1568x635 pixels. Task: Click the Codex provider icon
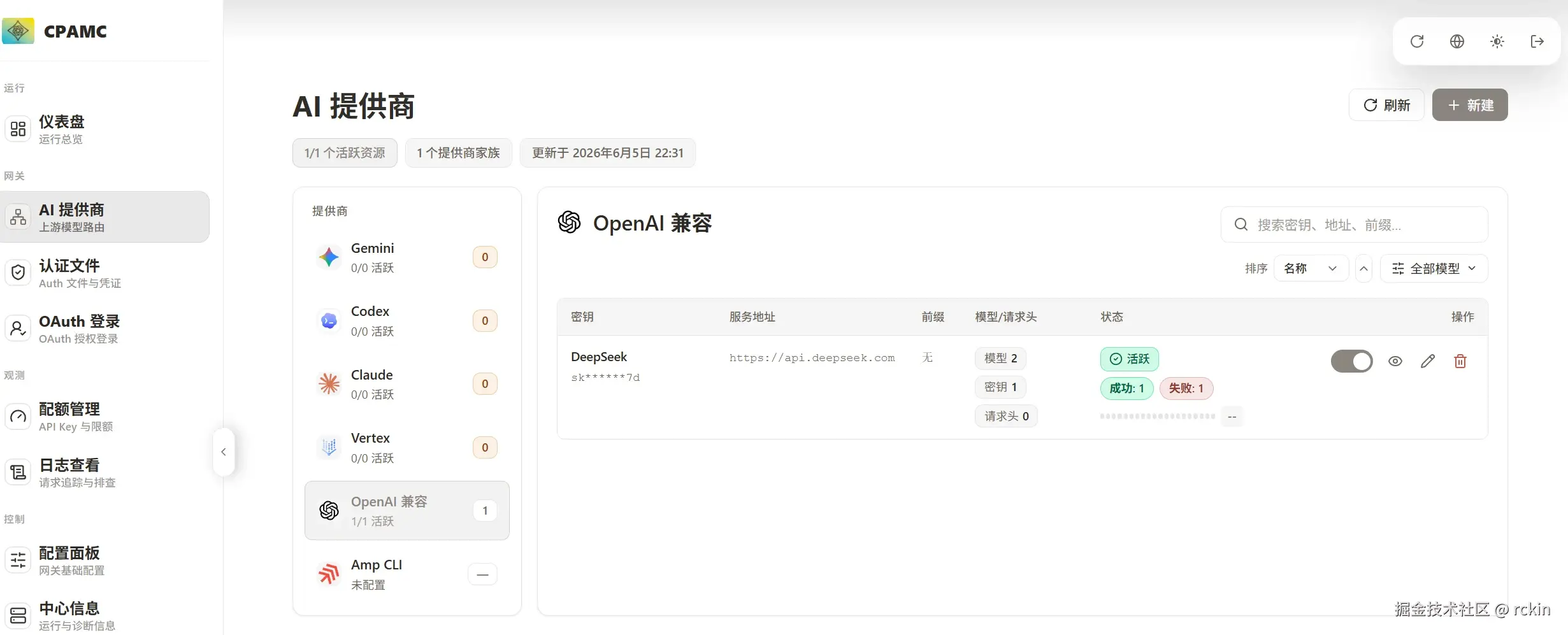pos(329,320)
